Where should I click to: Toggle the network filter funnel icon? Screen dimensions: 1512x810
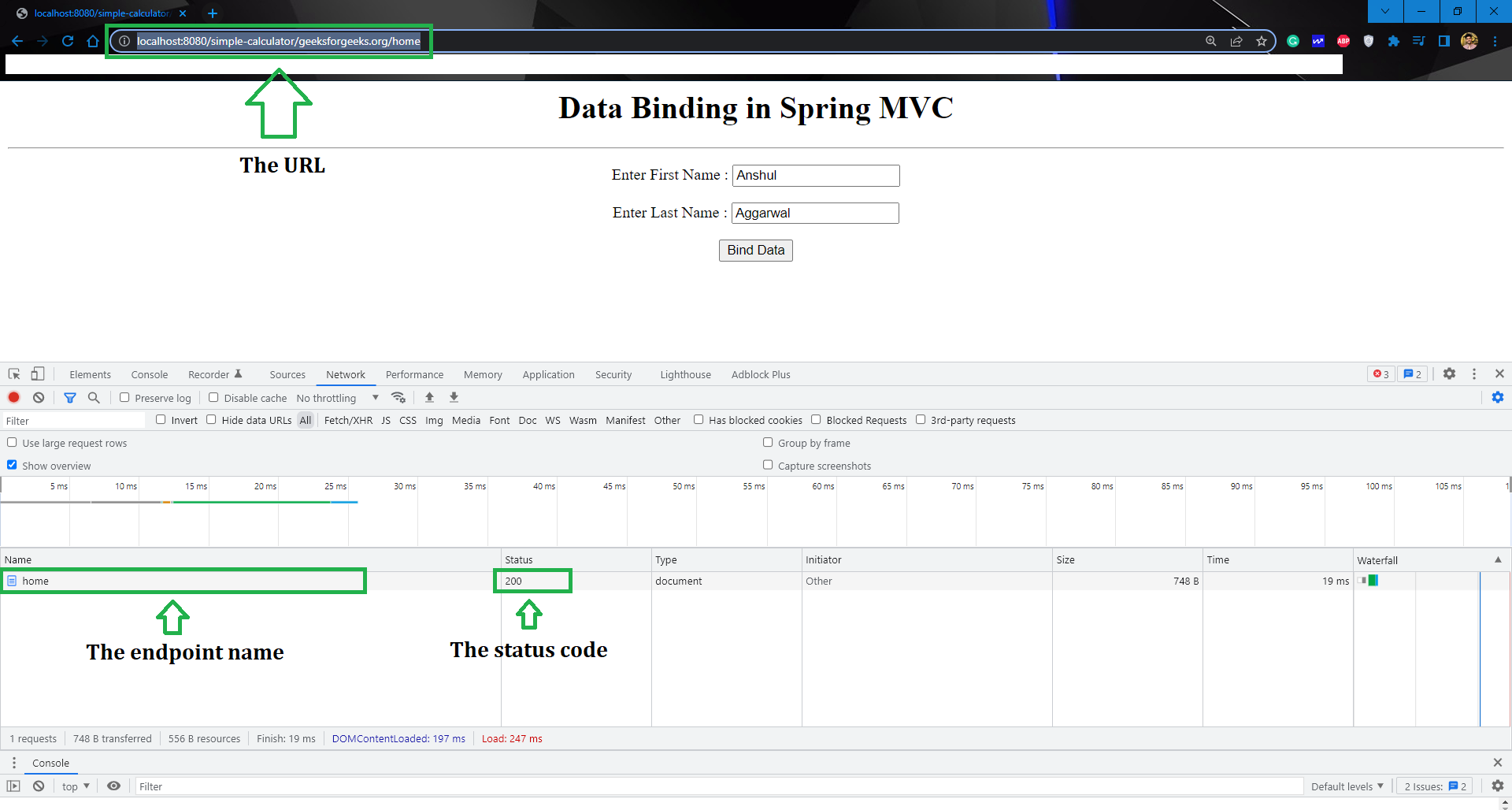tap(70, 397)
